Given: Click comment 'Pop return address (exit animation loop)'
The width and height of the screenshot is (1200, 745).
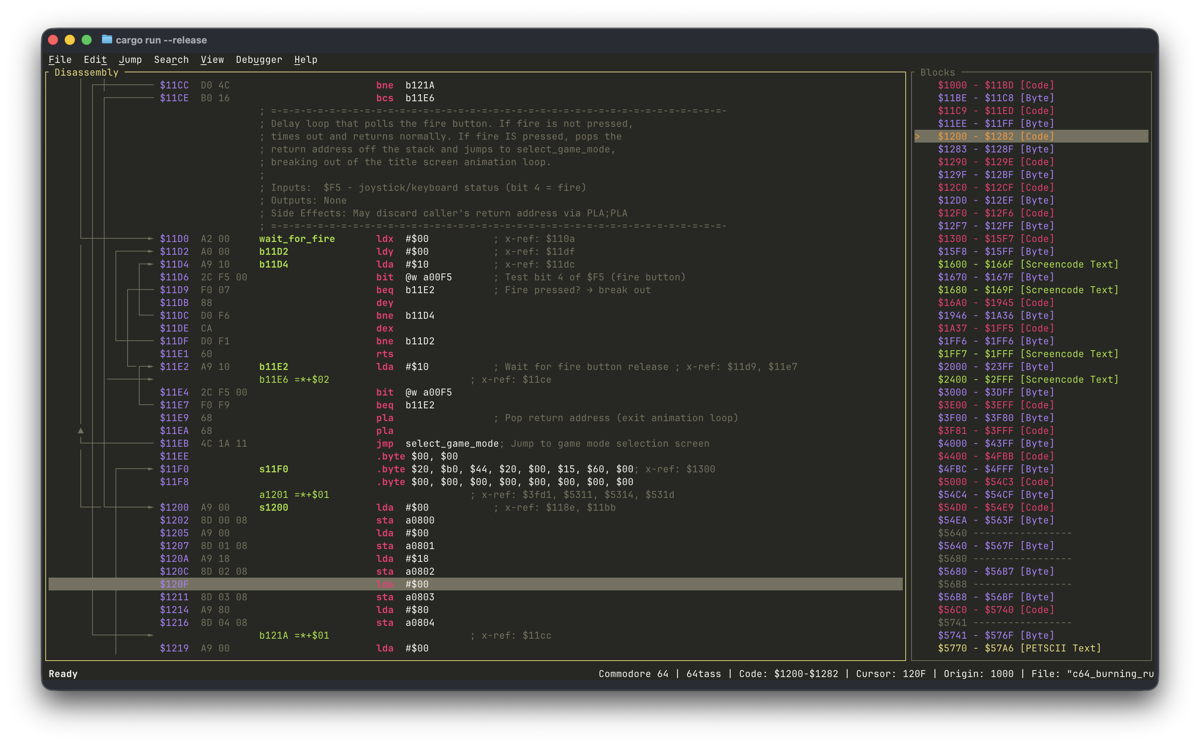Looking at the screenshot, I should tap(616, 418).
